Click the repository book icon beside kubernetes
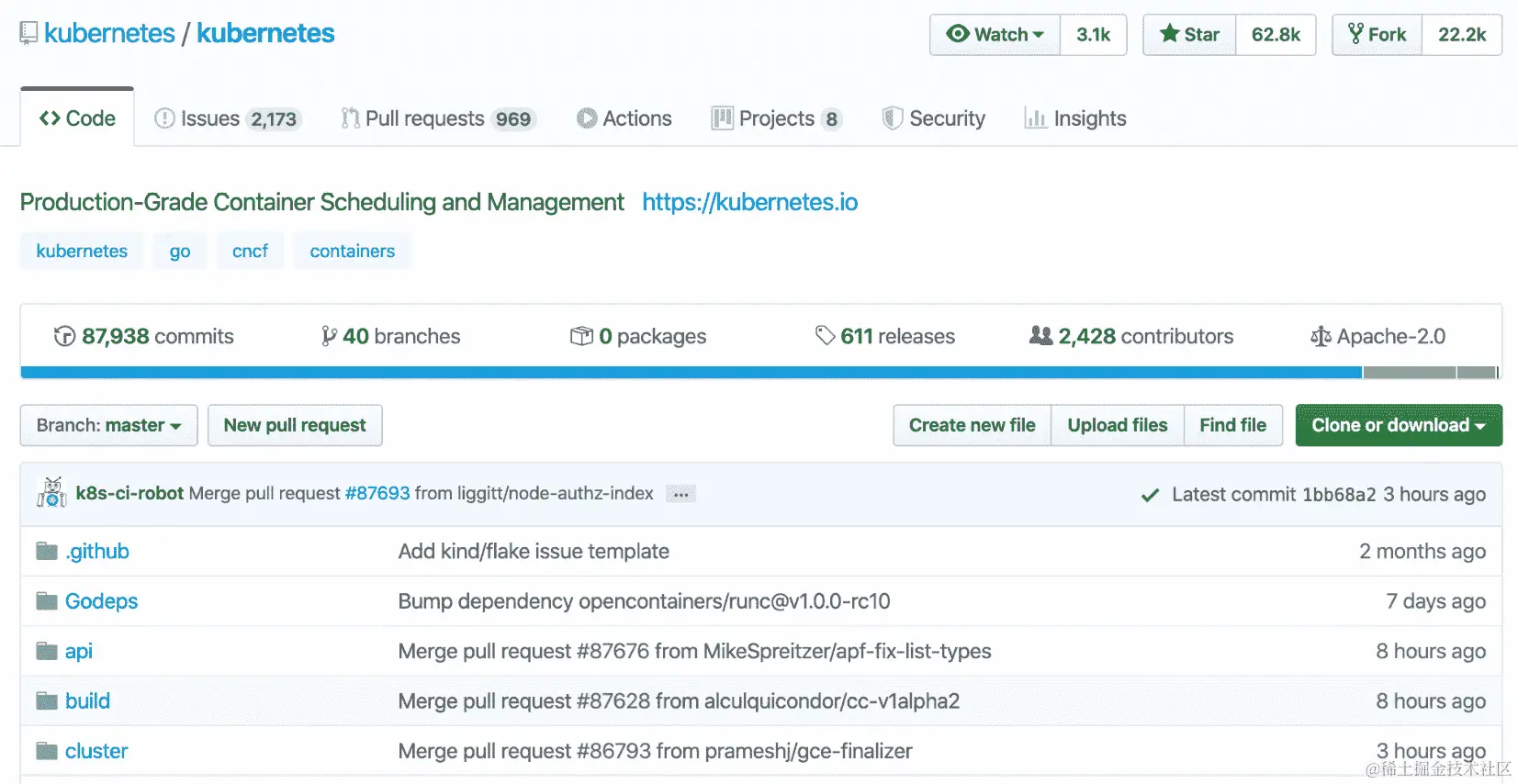The image size is (1518, 784). (x=28, y=34)
